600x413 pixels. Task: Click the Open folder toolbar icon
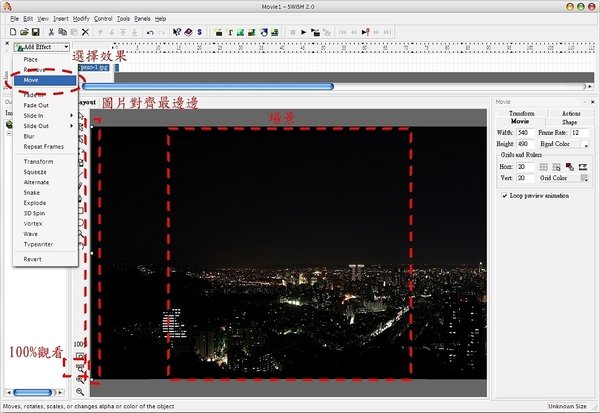24,32
